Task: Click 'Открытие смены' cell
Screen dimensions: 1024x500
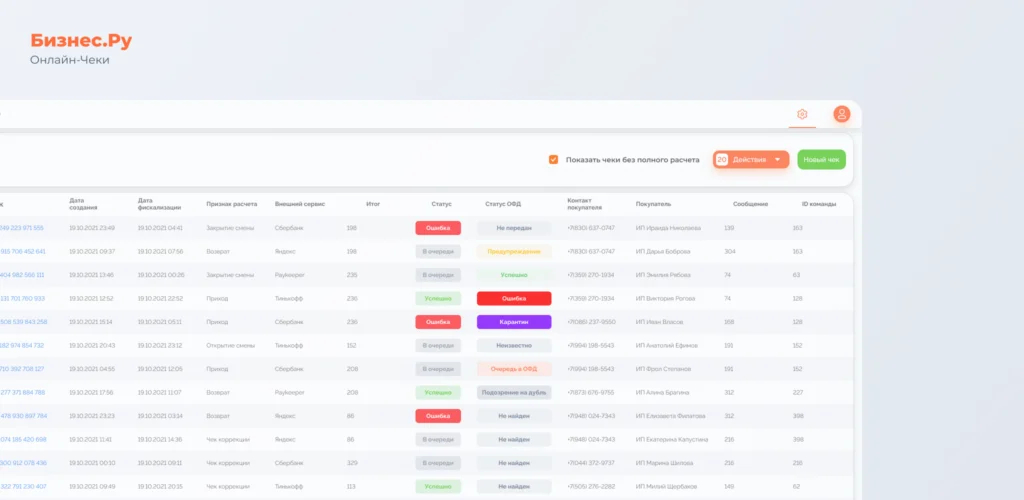Action: pyautogui.click(x=229, y=345)
